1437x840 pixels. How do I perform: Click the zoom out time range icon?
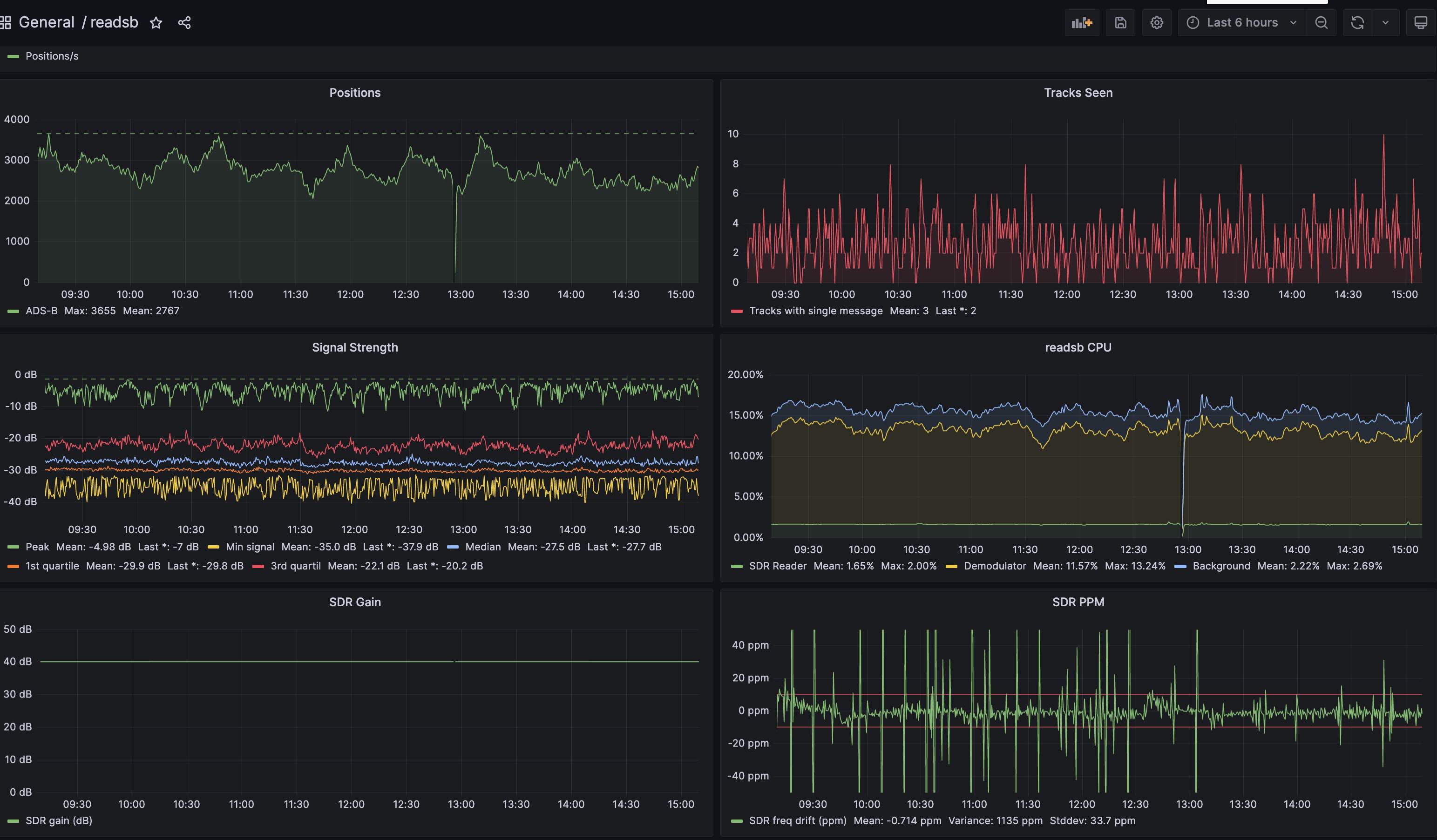(x=1321, y=23)
